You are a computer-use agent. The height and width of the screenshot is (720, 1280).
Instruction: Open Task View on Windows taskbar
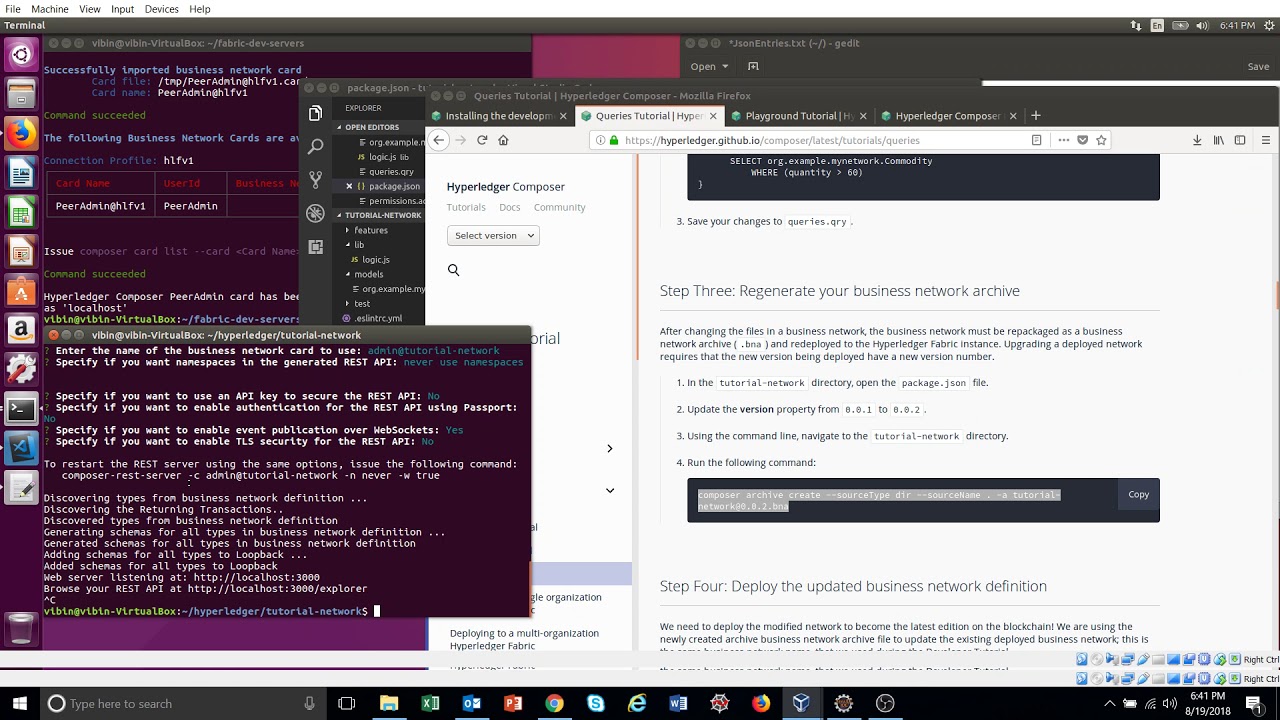pos(346,703)
